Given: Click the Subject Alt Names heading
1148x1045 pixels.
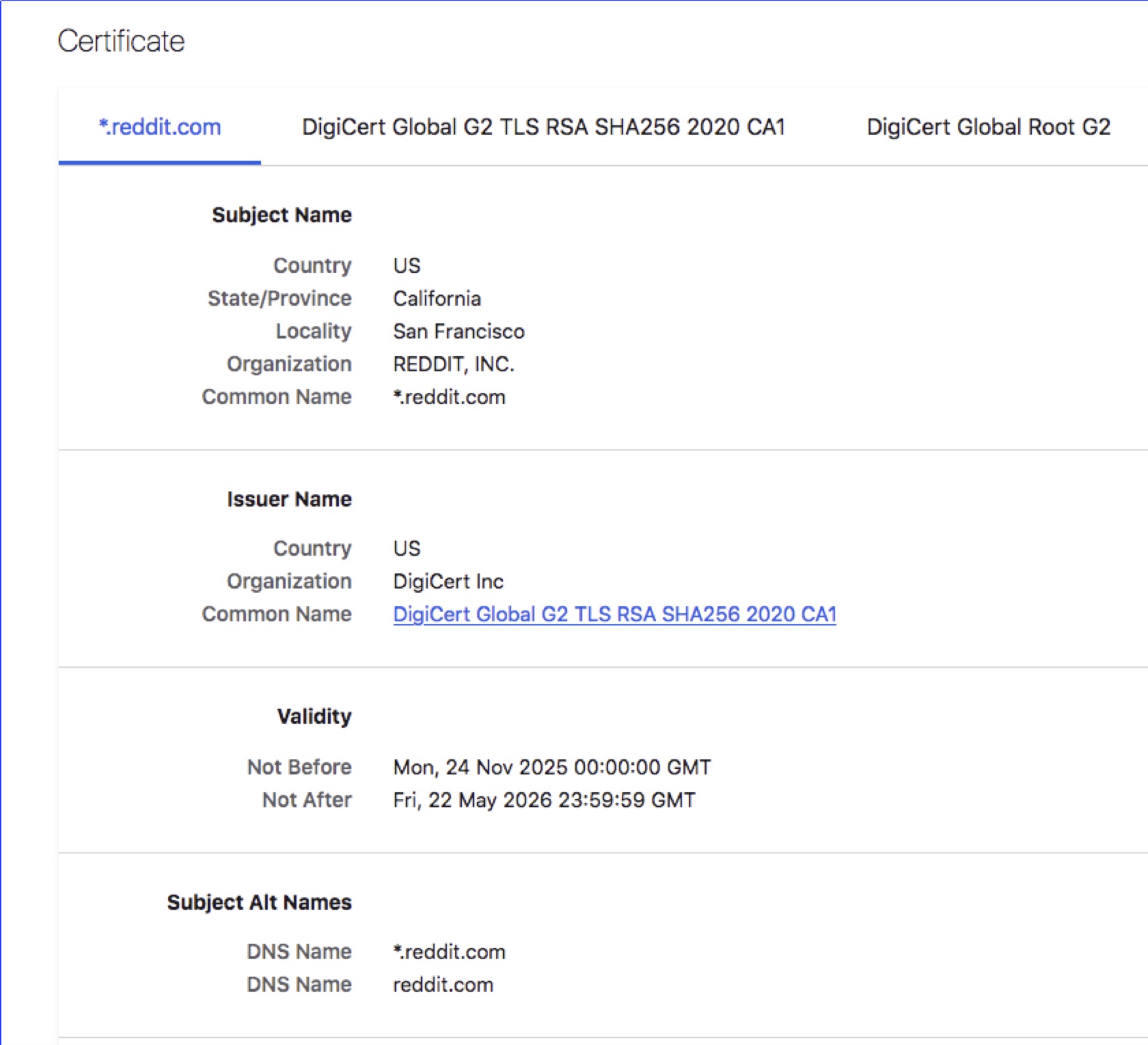Looking at the screenshot, I should 259,902.
